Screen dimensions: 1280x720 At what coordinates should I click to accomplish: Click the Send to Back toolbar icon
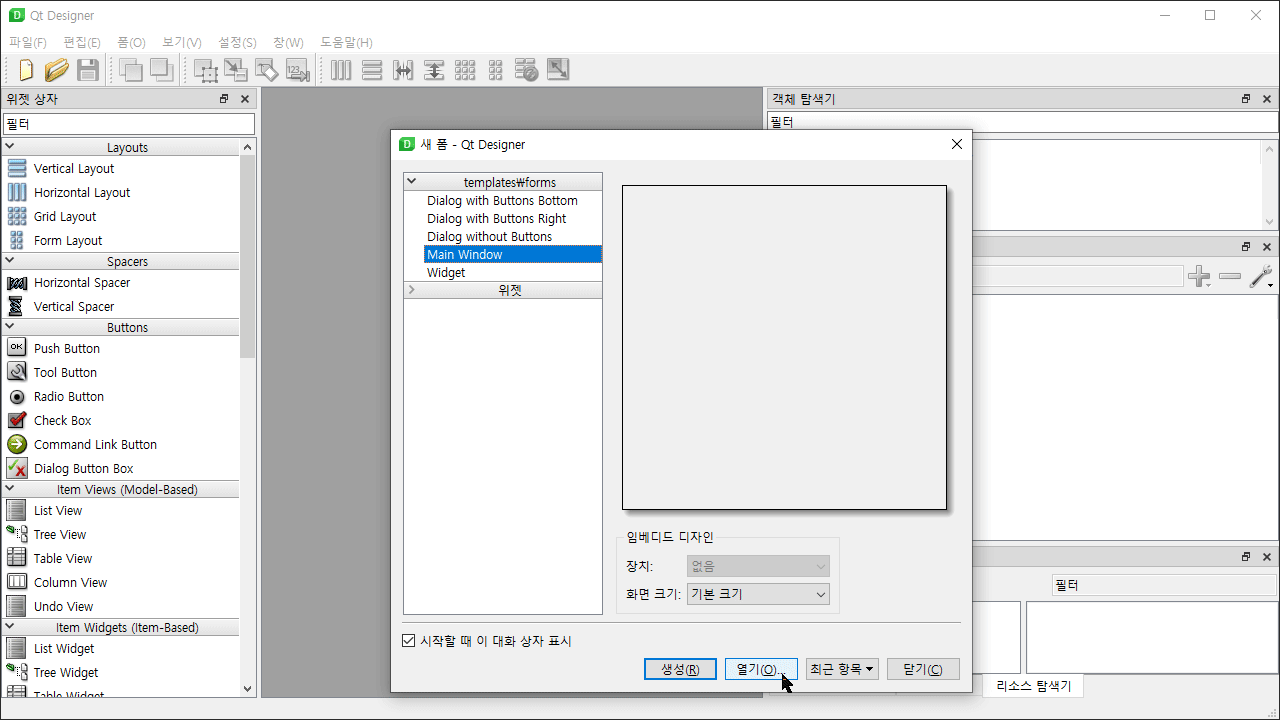pyautogui.click(x=161, y=70)
